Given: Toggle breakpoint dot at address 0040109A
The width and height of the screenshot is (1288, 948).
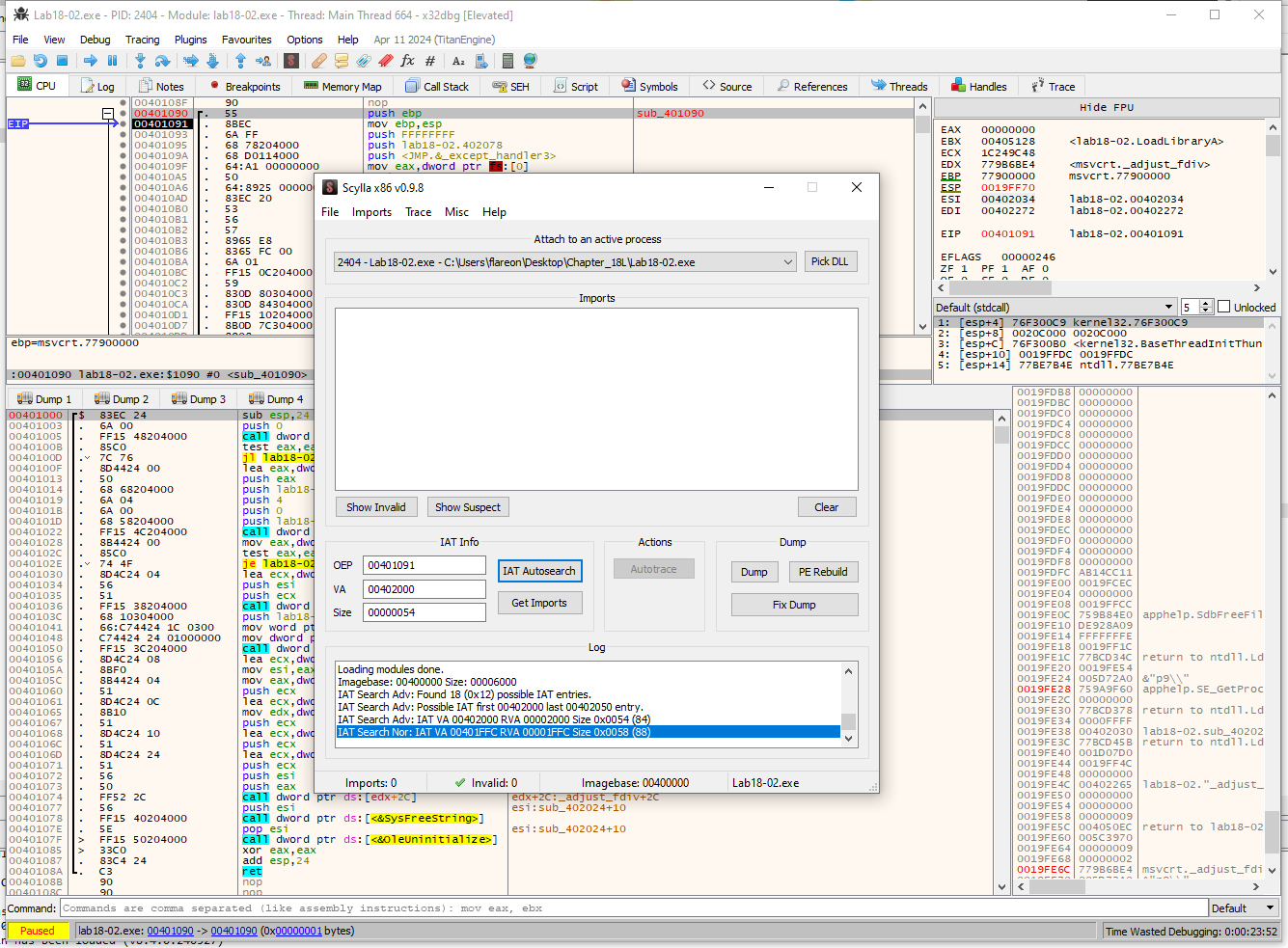Looking at the screenshot, I should 123,155.
